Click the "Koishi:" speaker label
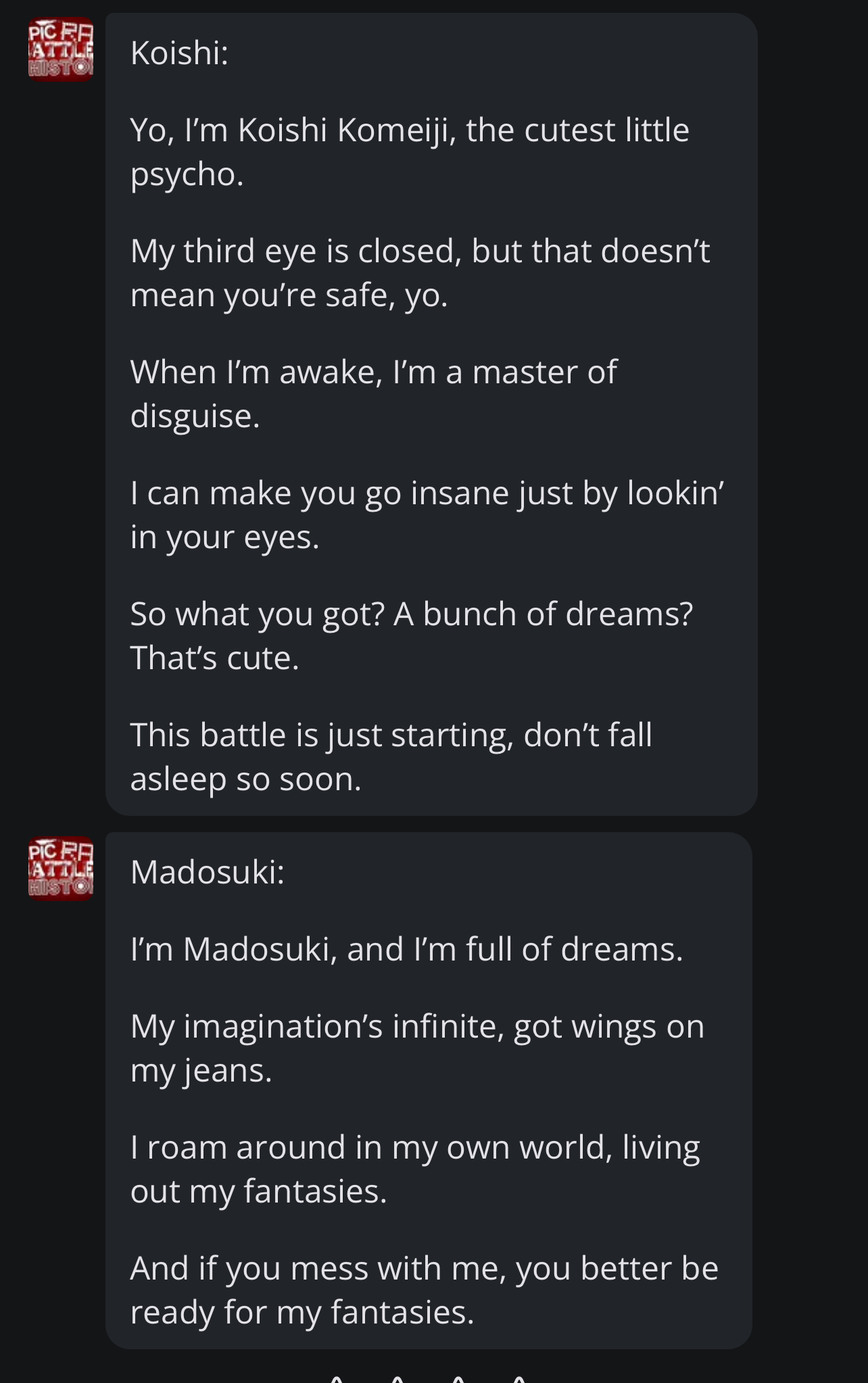The width and height of the screenshot is (868, 1383). point(179,53)
